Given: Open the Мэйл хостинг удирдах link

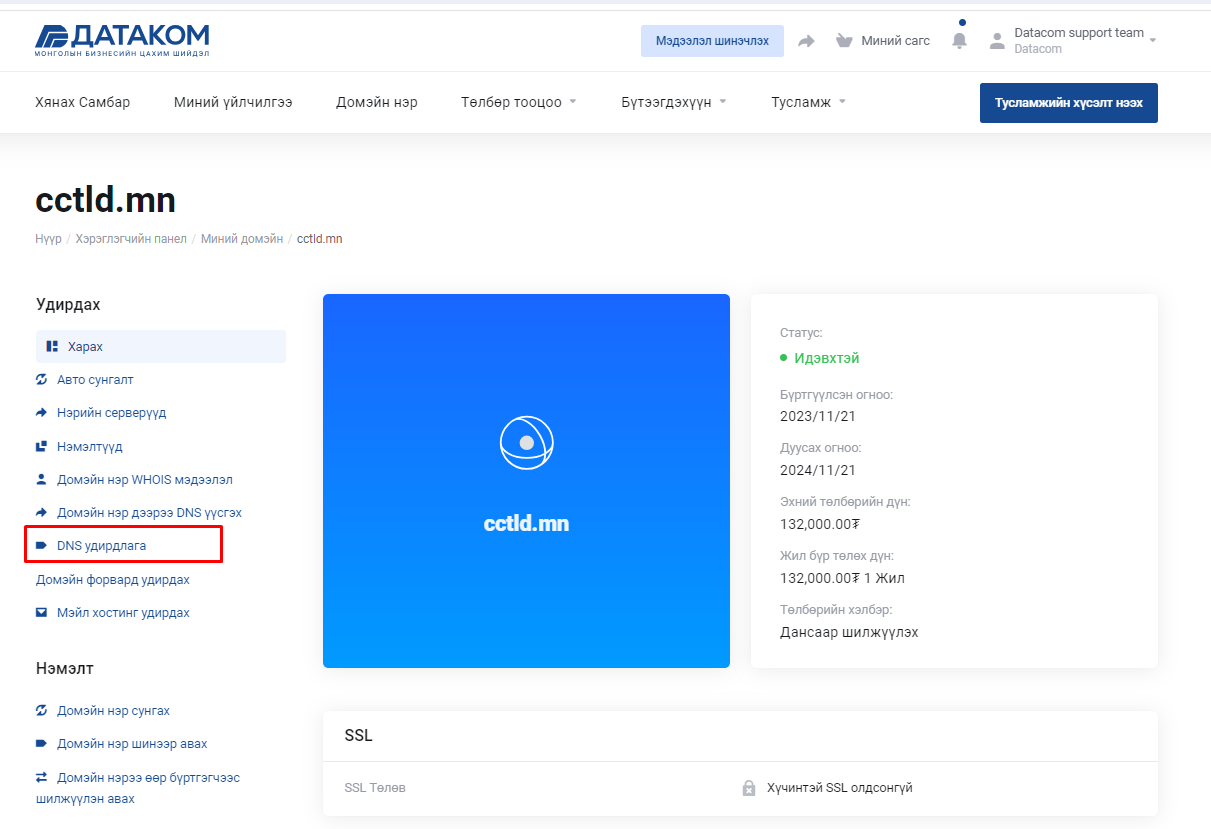Looking at the screenshot, I should (x=123, y=613).
